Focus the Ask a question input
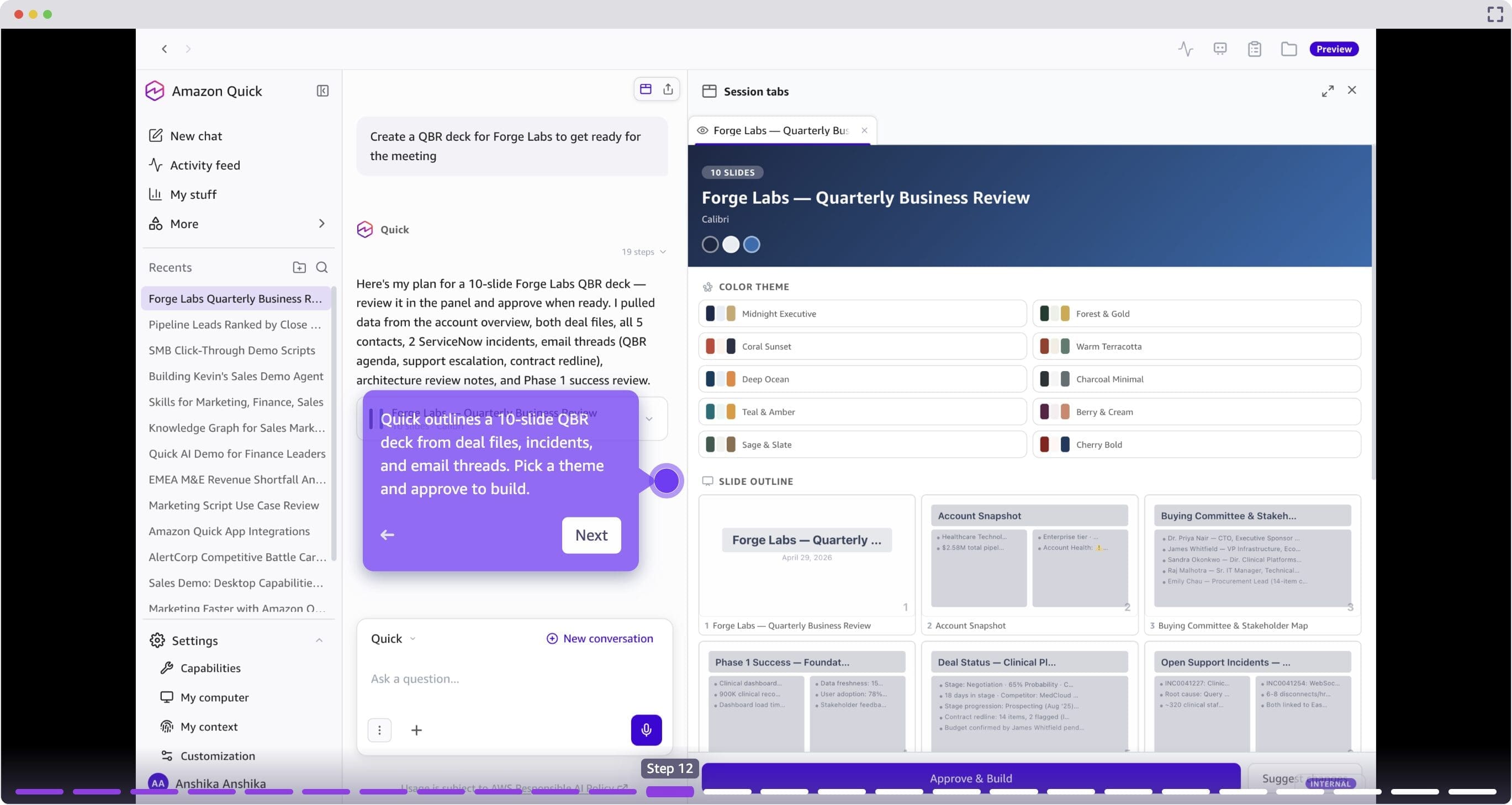Image resolution: width=1512 pixels, height=805 pixels. point(514,678)
